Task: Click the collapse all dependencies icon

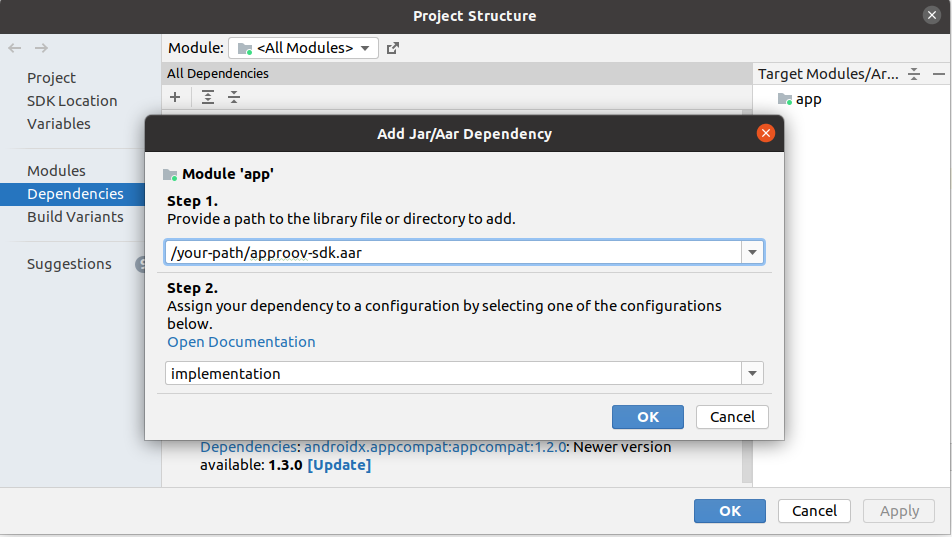Action: click(234, 97)
